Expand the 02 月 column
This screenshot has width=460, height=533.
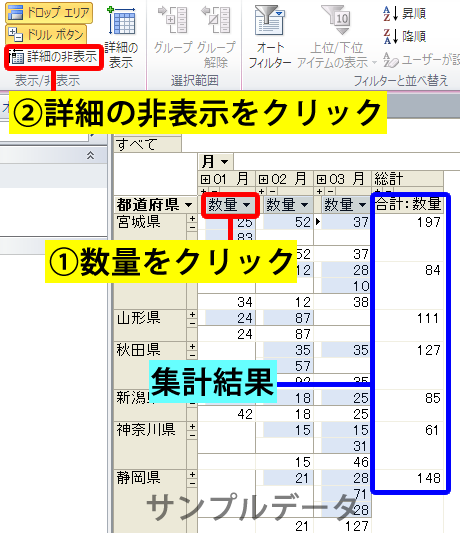point(263,179)
